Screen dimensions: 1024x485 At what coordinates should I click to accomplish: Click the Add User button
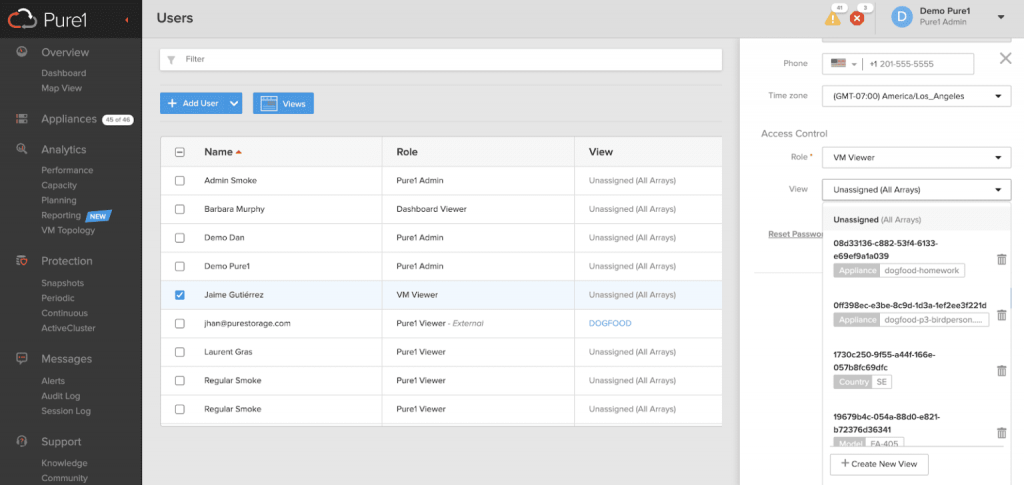pyautogui.click(x=193, y=103)
